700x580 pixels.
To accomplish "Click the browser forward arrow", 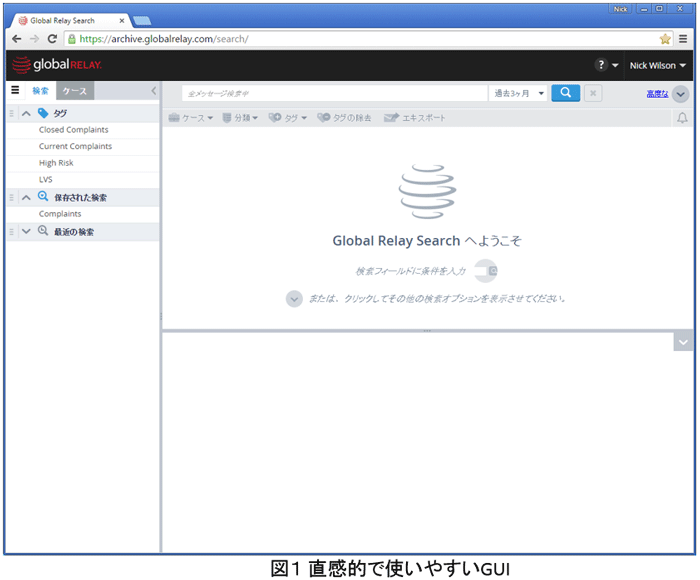I will click(34, 39).
